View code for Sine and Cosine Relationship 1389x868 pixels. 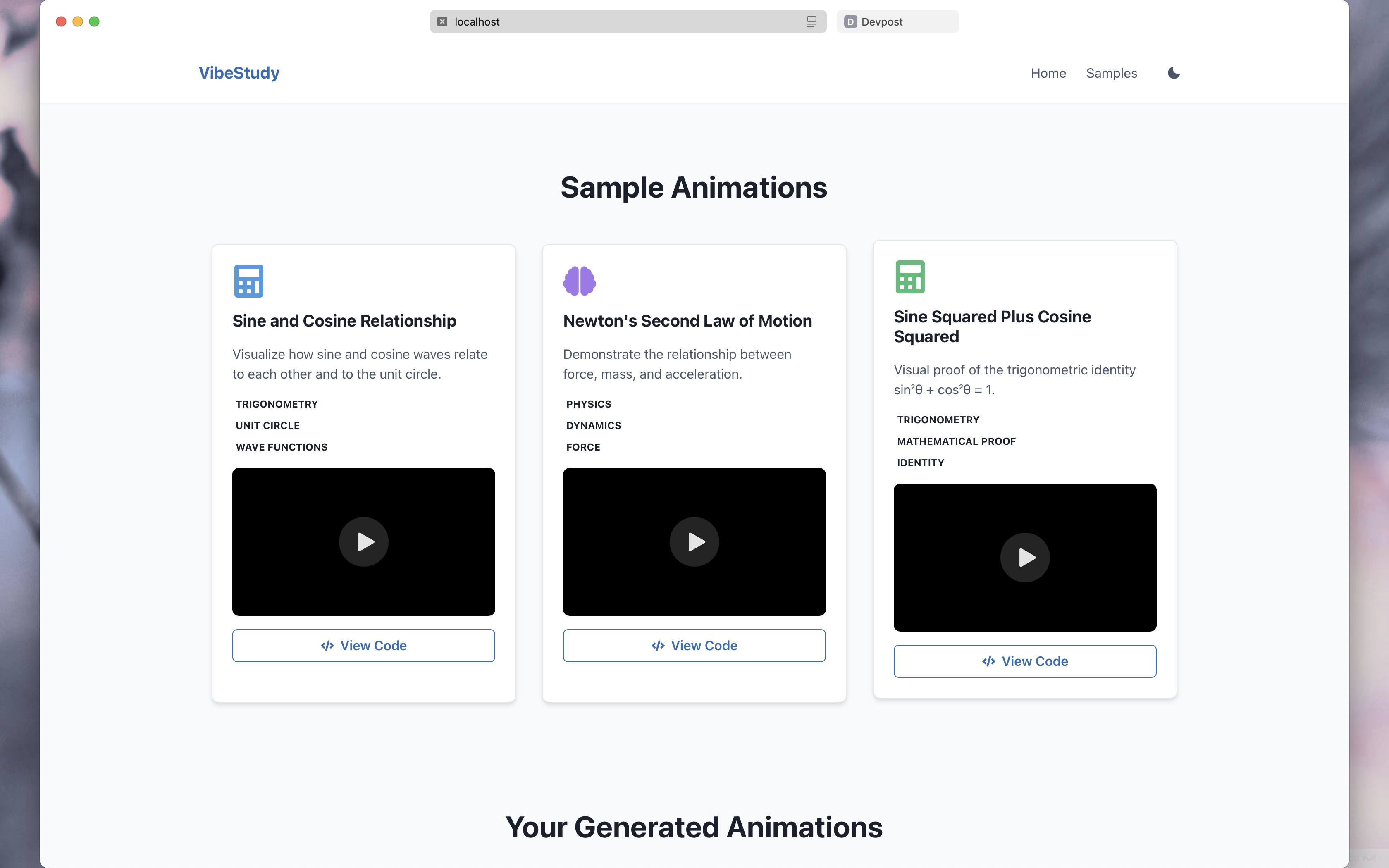point(363,645)
